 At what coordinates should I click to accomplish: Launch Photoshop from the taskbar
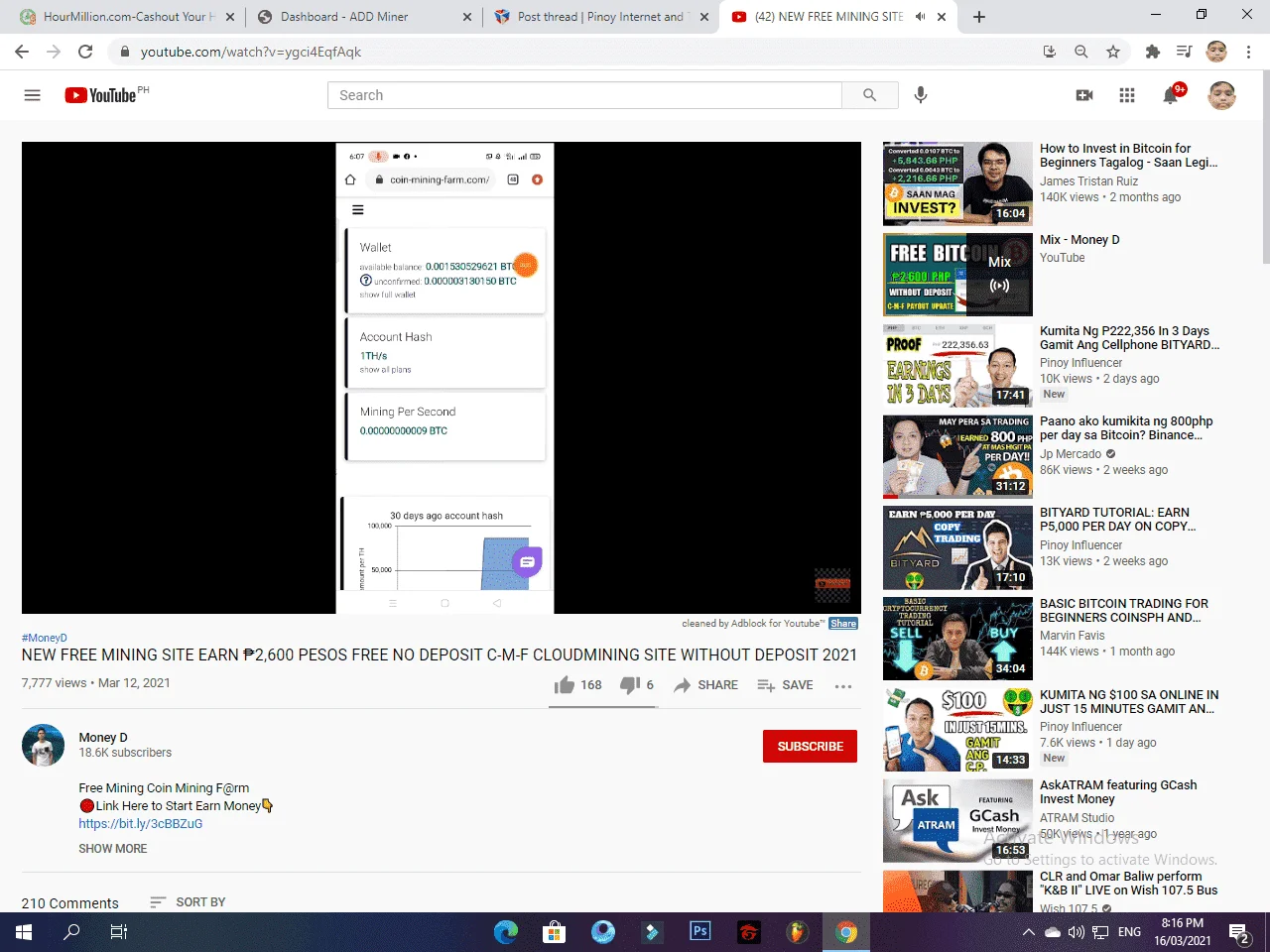click(700, 932)
